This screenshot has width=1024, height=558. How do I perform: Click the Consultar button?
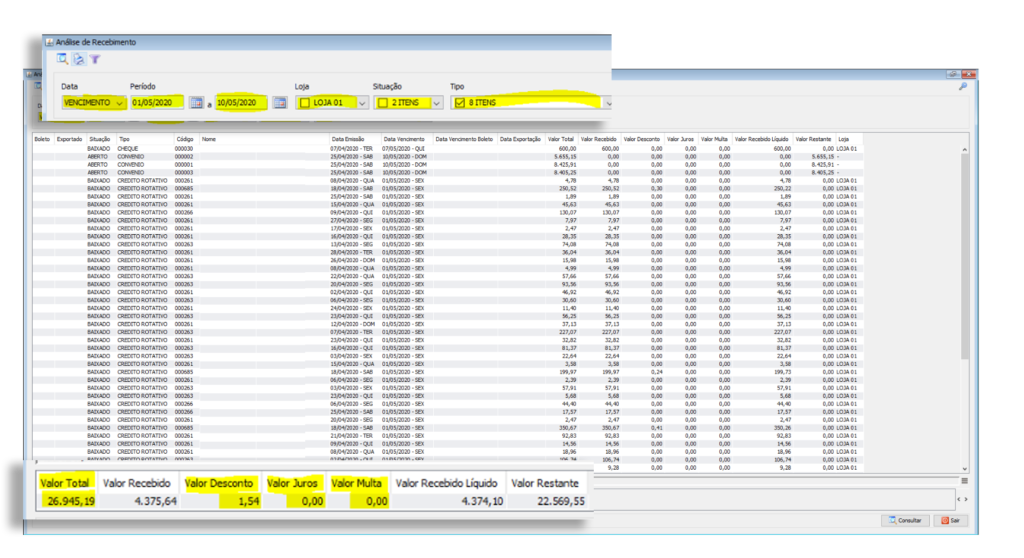pyautogui.click(x=905, y=520)
